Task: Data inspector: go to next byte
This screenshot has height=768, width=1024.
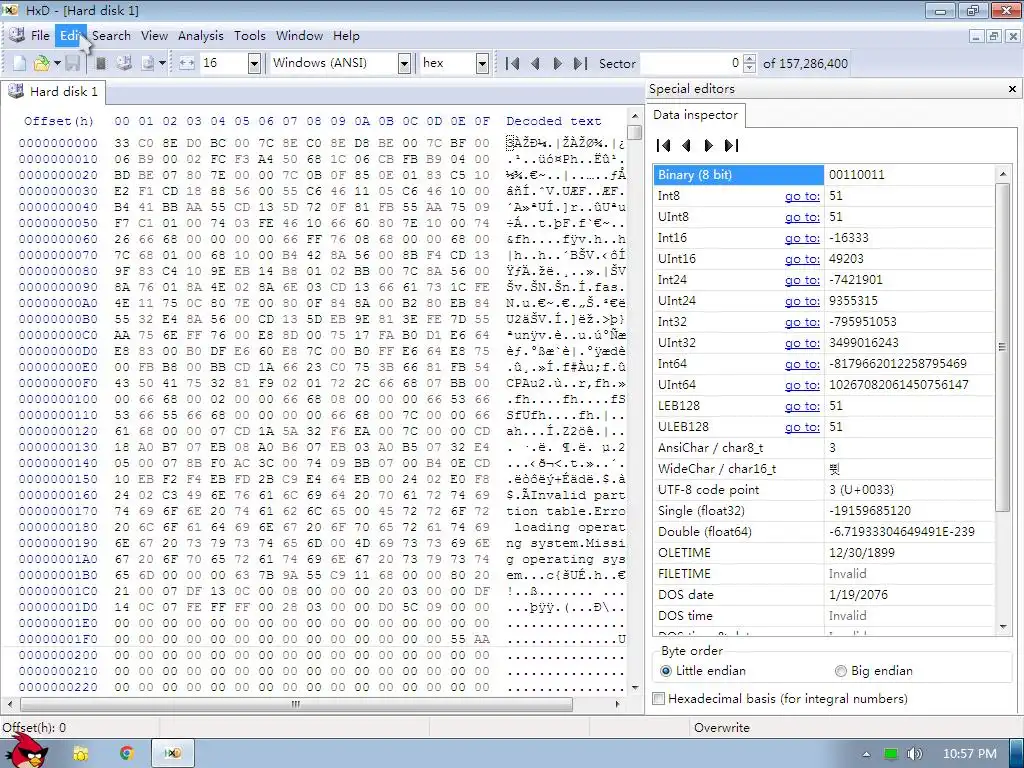Action: click(709, 146)
